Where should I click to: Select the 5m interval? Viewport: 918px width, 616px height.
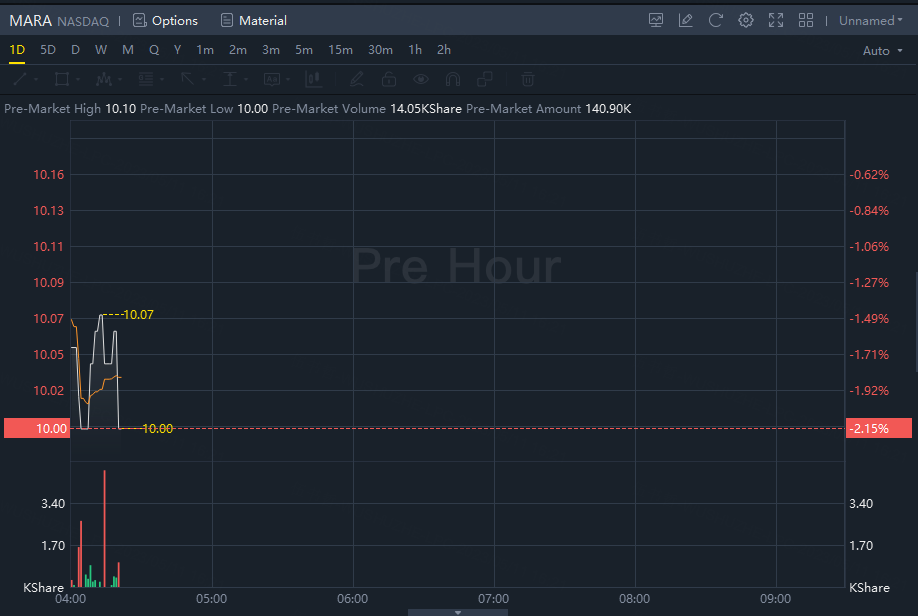pos(303,50)
